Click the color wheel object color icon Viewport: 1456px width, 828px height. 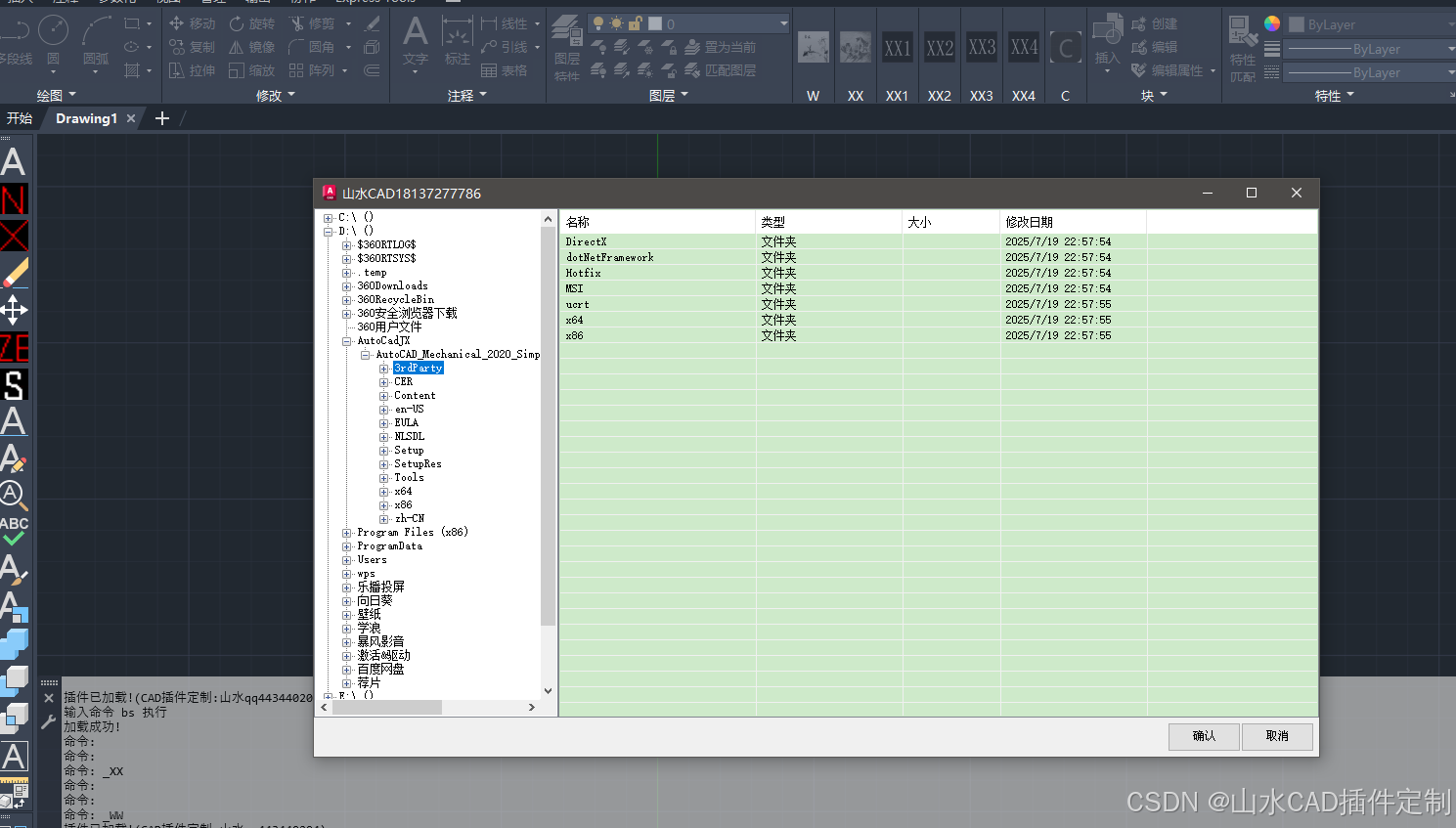[x=1272, y=23]
